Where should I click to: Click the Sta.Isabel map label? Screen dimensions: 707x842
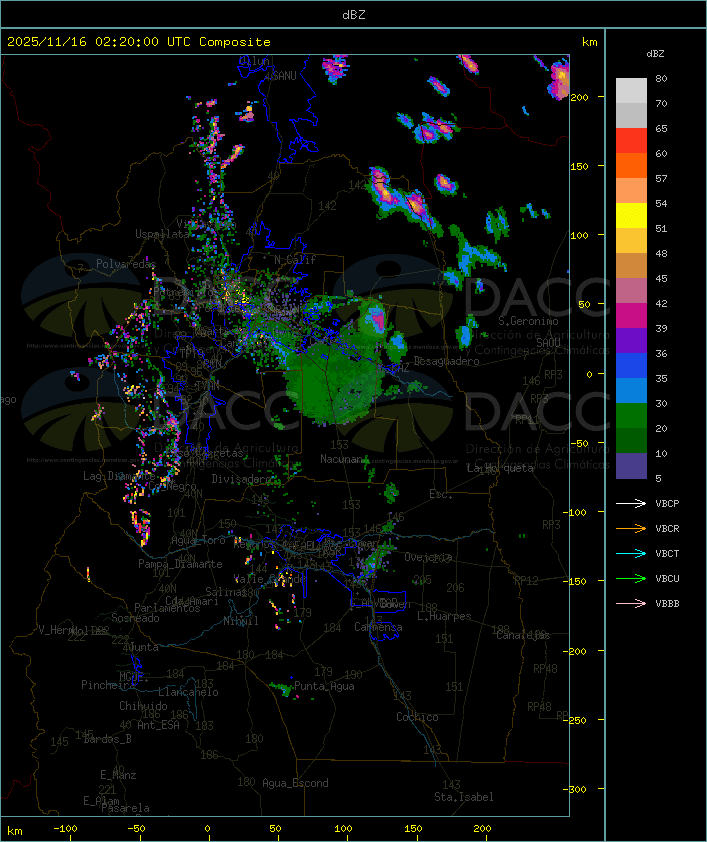click(x=464, y=797)
